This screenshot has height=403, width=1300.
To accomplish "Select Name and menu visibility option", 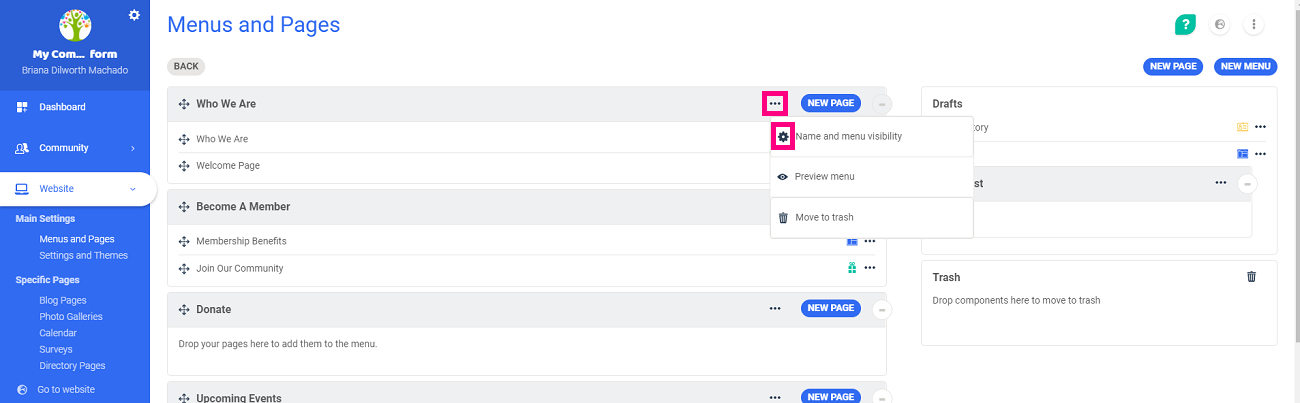I will click(848, 136).
